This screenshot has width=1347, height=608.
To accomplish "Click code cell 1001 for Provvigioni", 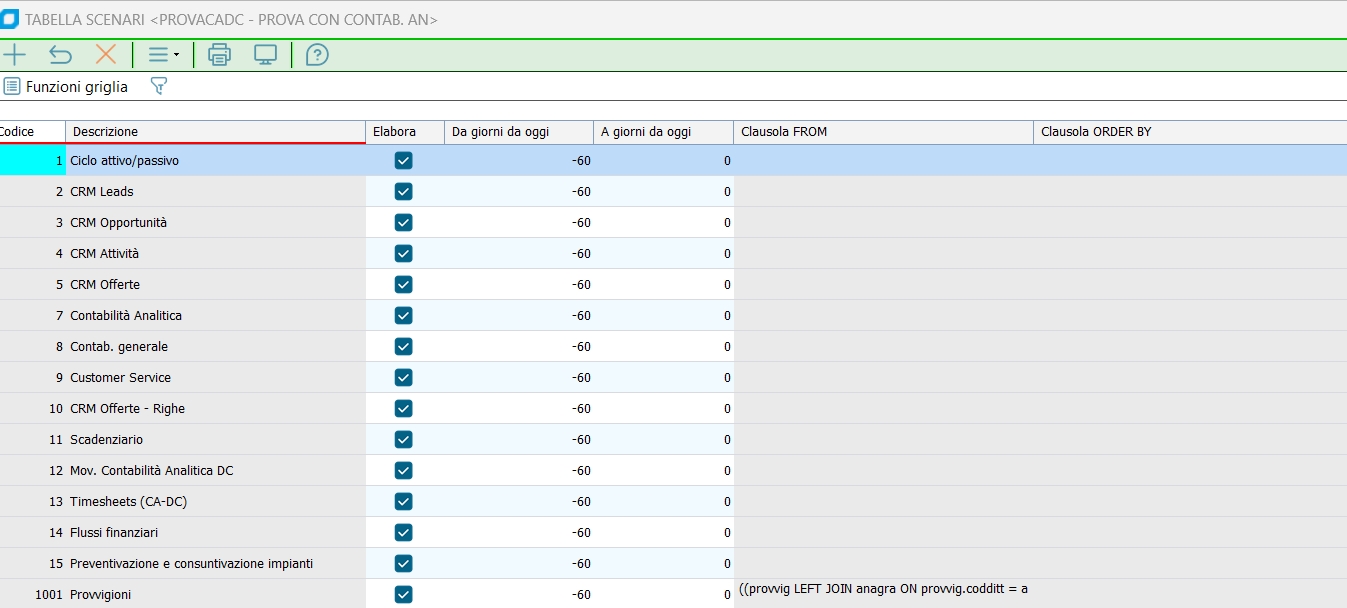I will pos(32,594).
